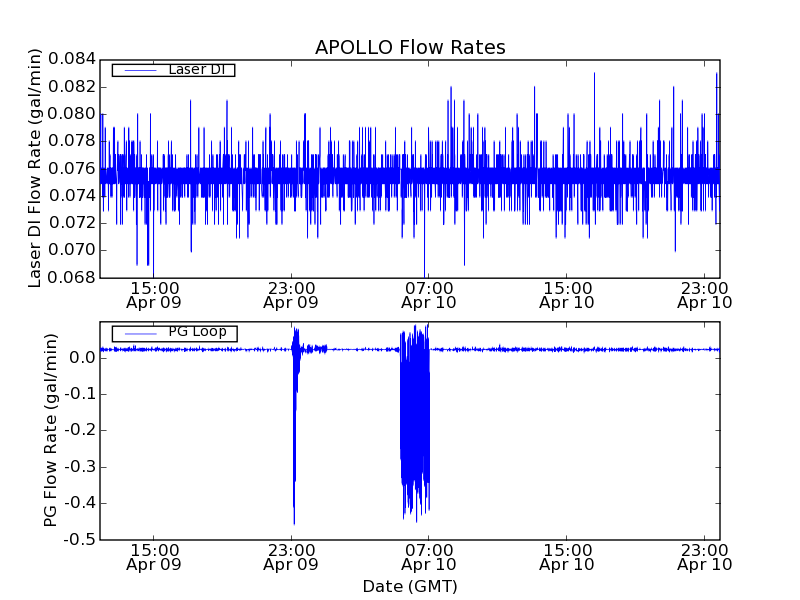
Task: Click '15:00 Apr 10' under the Laser DI plot
Action: [567, 295]
